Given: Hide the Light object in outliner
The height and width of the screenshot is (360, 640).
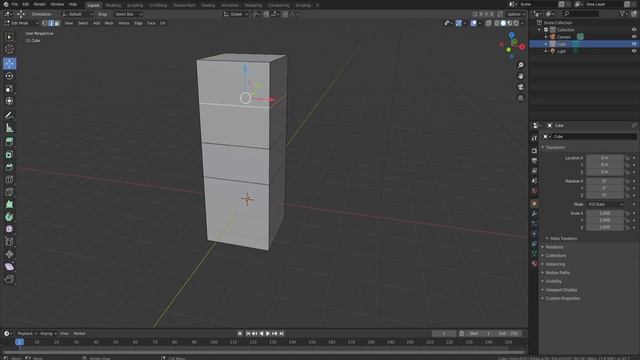Looking at the screenshot, I should (634, 51).
